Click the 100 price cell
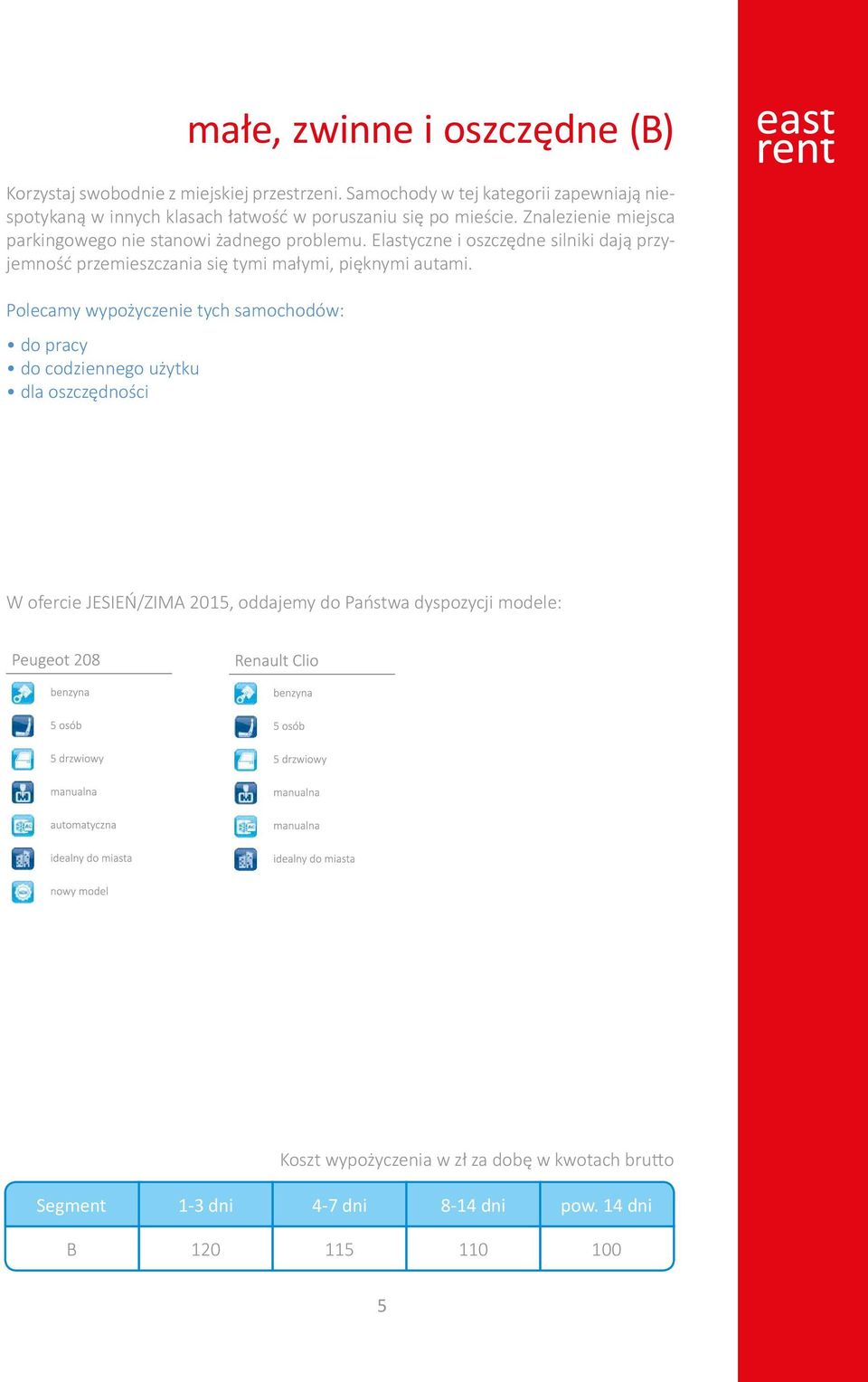 pos(607,1249)
